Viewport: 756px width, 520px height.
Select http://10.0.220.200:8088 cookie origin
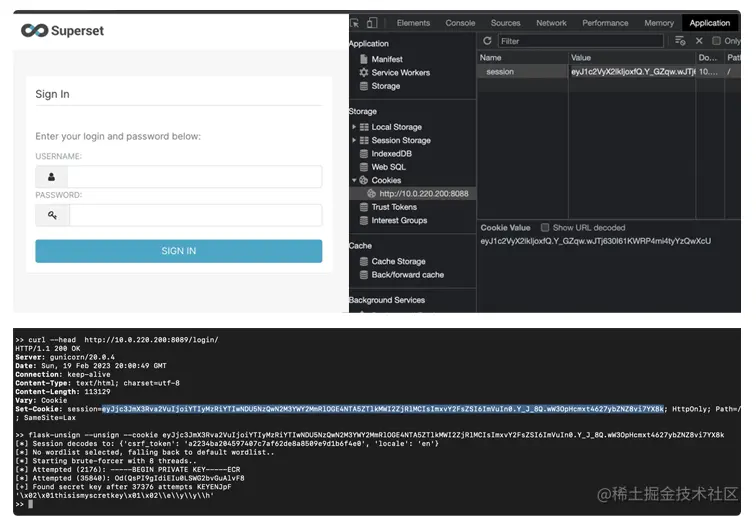coord(423,193)
